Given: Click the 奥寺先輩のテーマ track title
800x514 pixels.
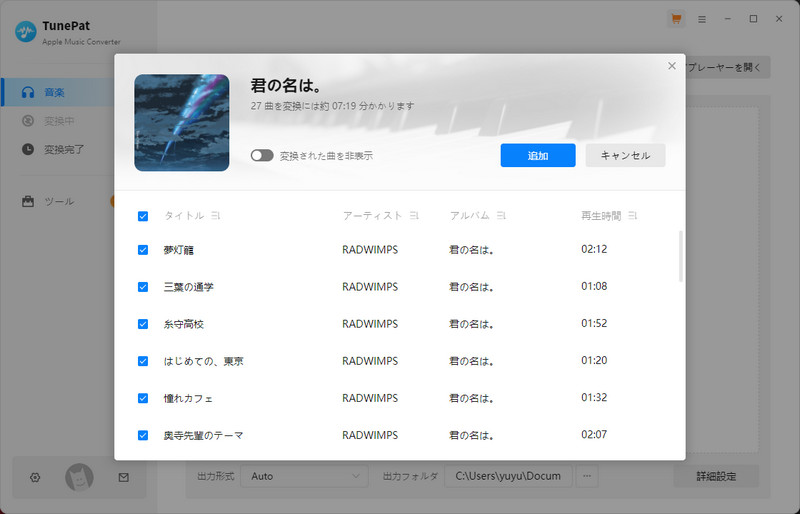Looking at the screenshot, I should [x=203, y=435].
